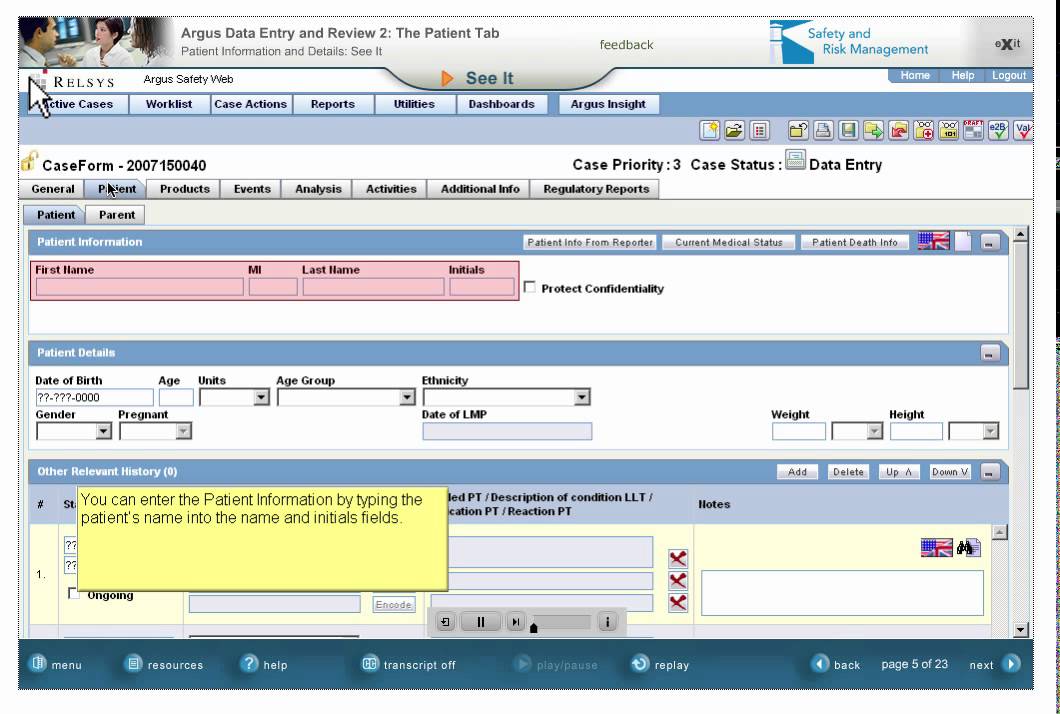Viewport: 1060px width, 714px height.
Task: Click the flag icon in the Notes column
Action: point(936,548)
